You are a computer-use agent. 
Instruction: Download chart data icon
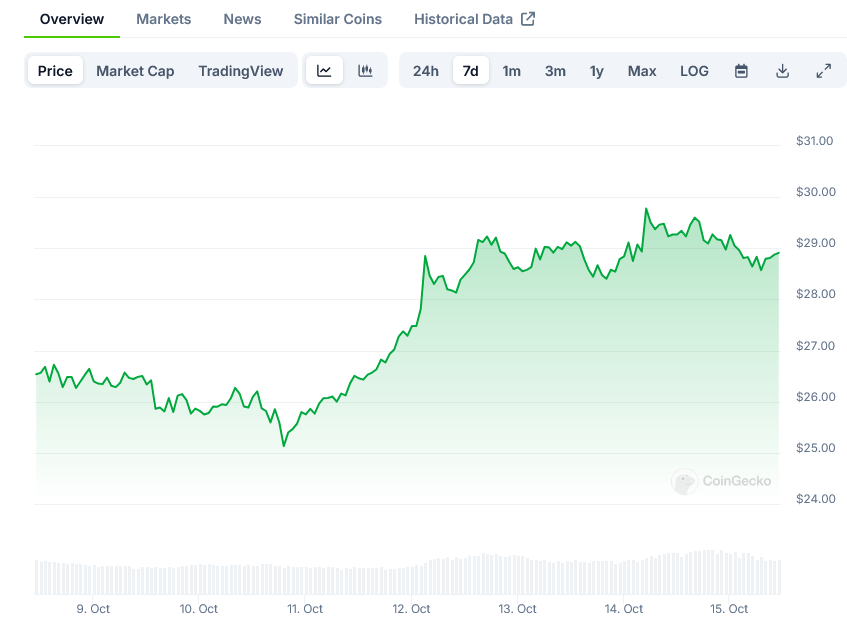(782, 71)
